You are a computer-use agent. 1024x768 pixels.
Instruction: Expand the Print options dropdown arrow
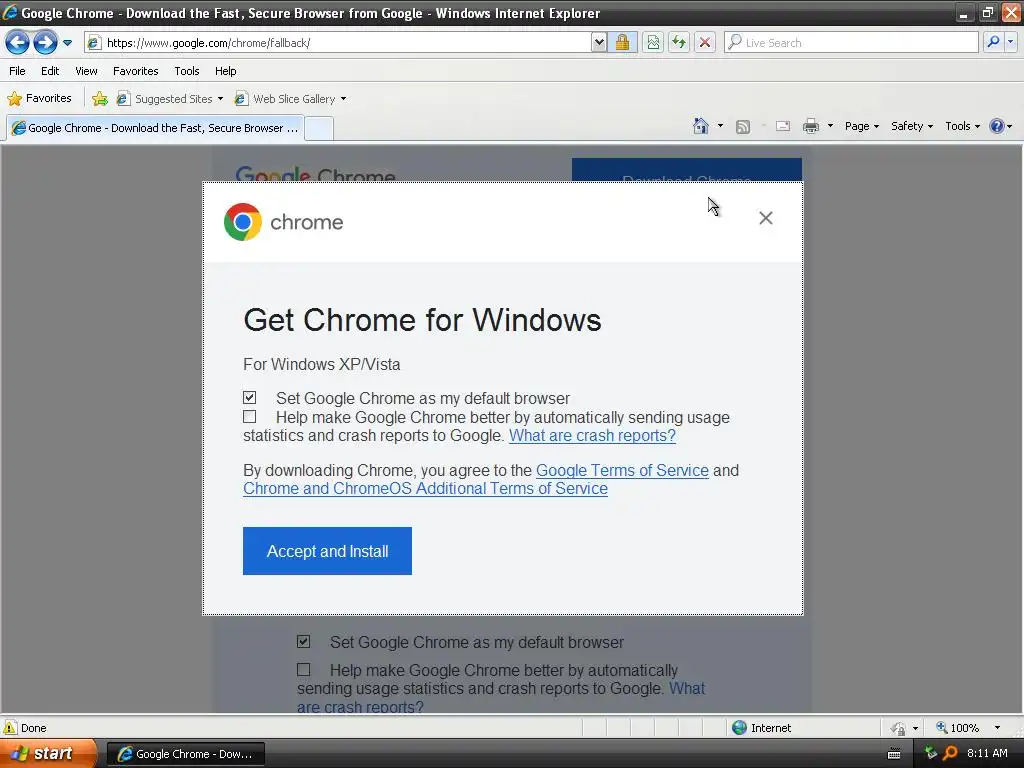(830, 126)
